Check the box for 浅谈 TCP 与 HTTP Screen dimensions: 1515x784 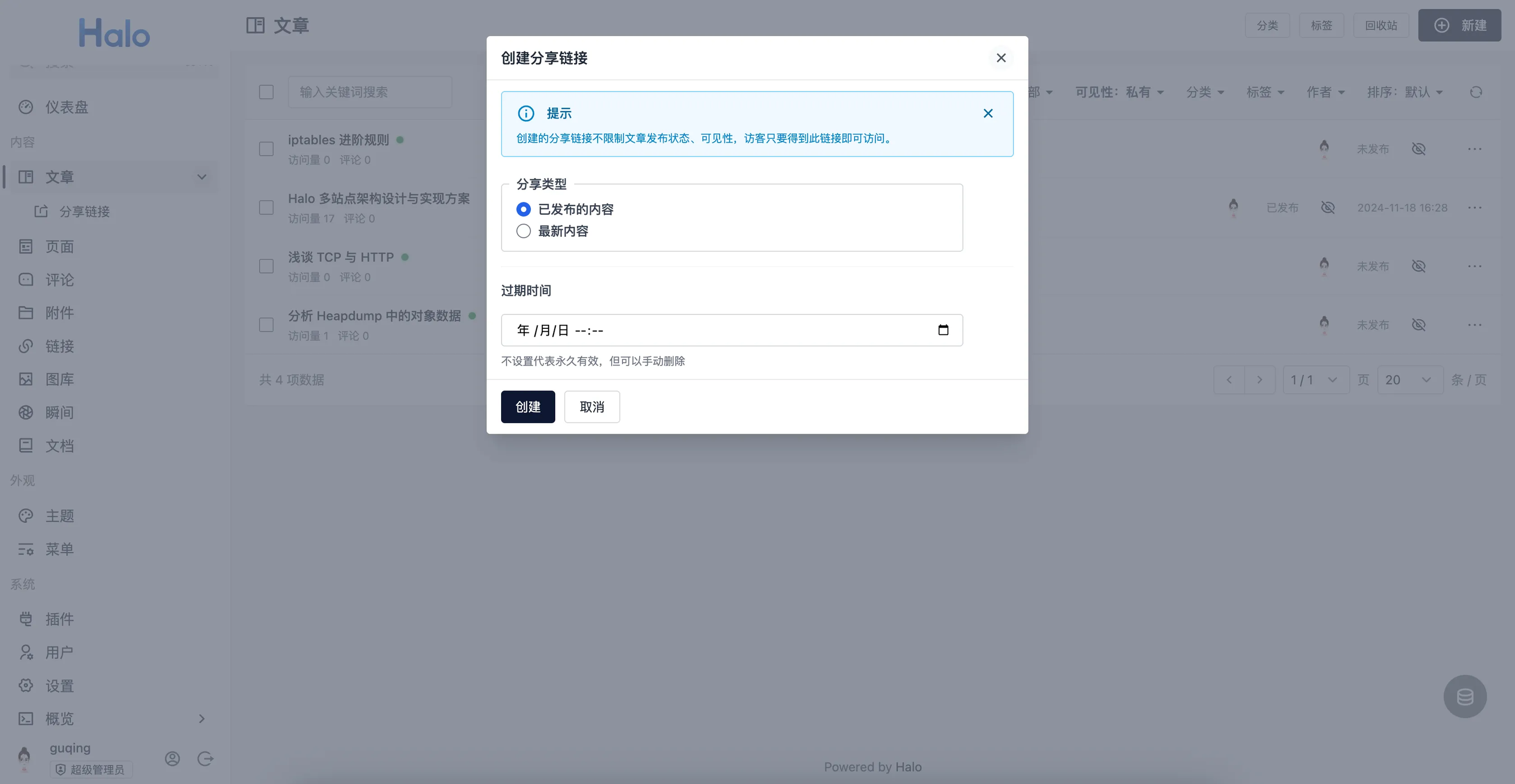pyautogui.click(x=266, y=266)
